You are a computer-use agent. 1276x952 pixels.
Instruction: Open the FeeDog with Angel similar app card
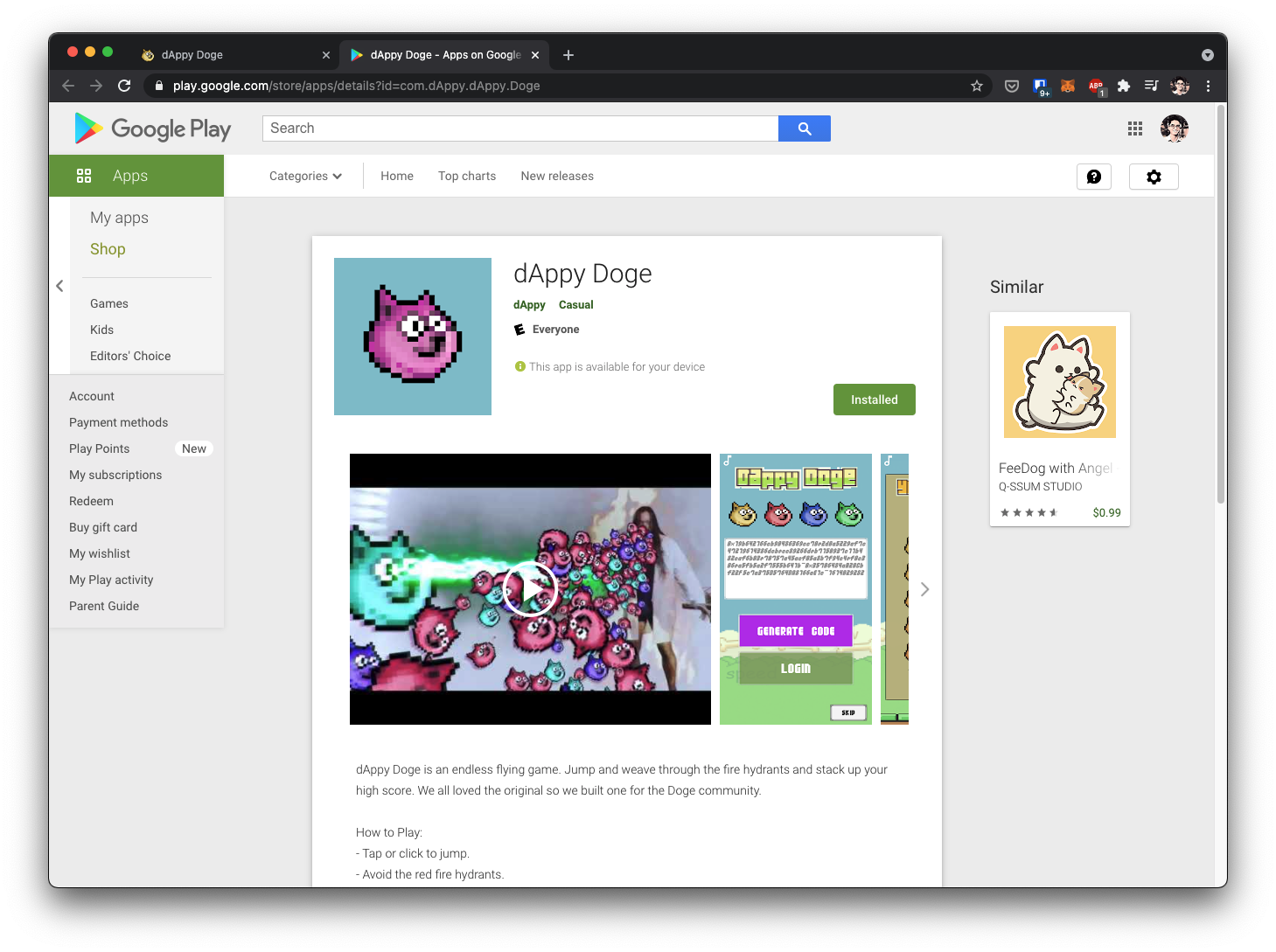[1060, 420]
